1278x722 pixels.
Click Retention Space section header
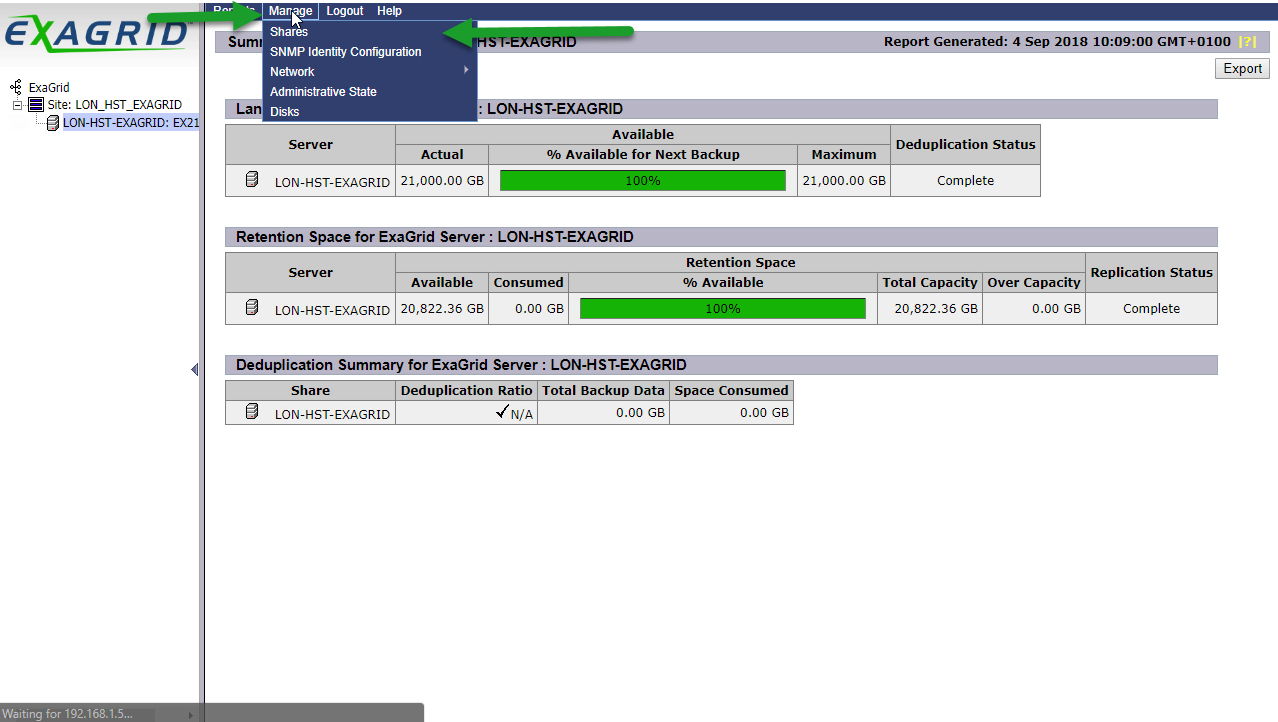coord(721,237)
